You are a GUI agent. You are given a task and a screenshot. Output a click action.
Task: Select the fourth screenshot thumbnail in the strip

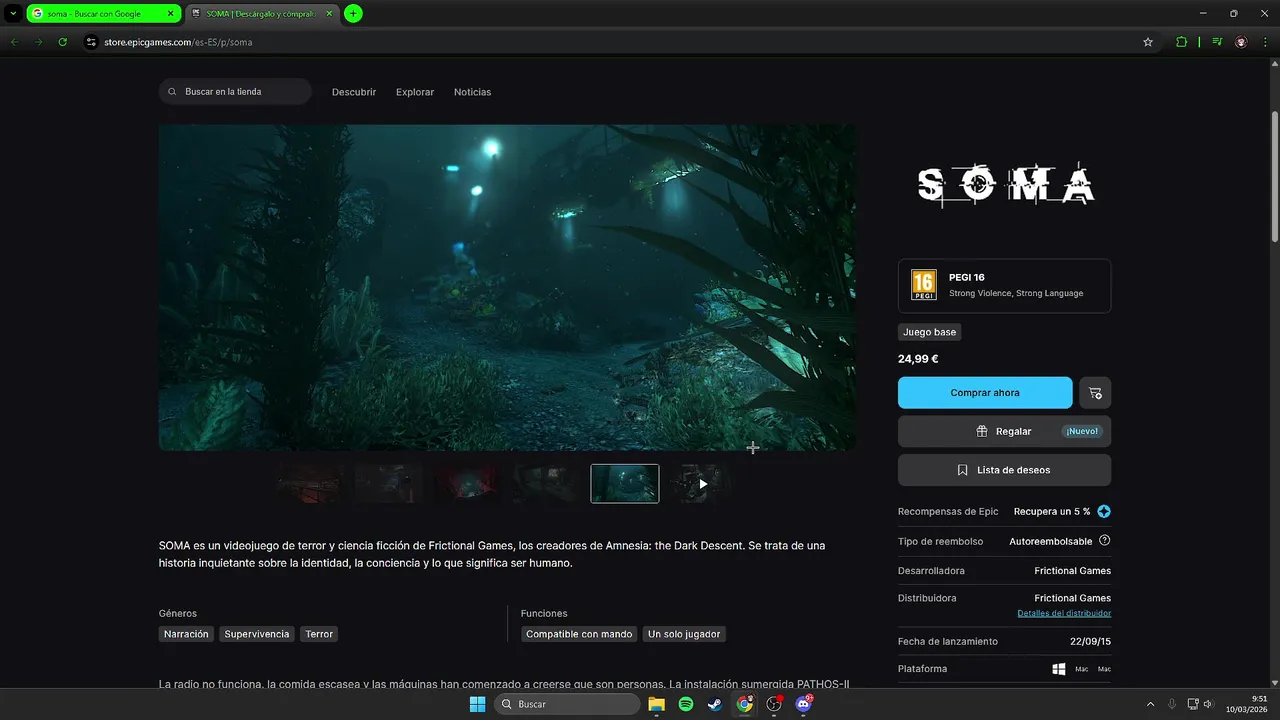pos(546,484)
